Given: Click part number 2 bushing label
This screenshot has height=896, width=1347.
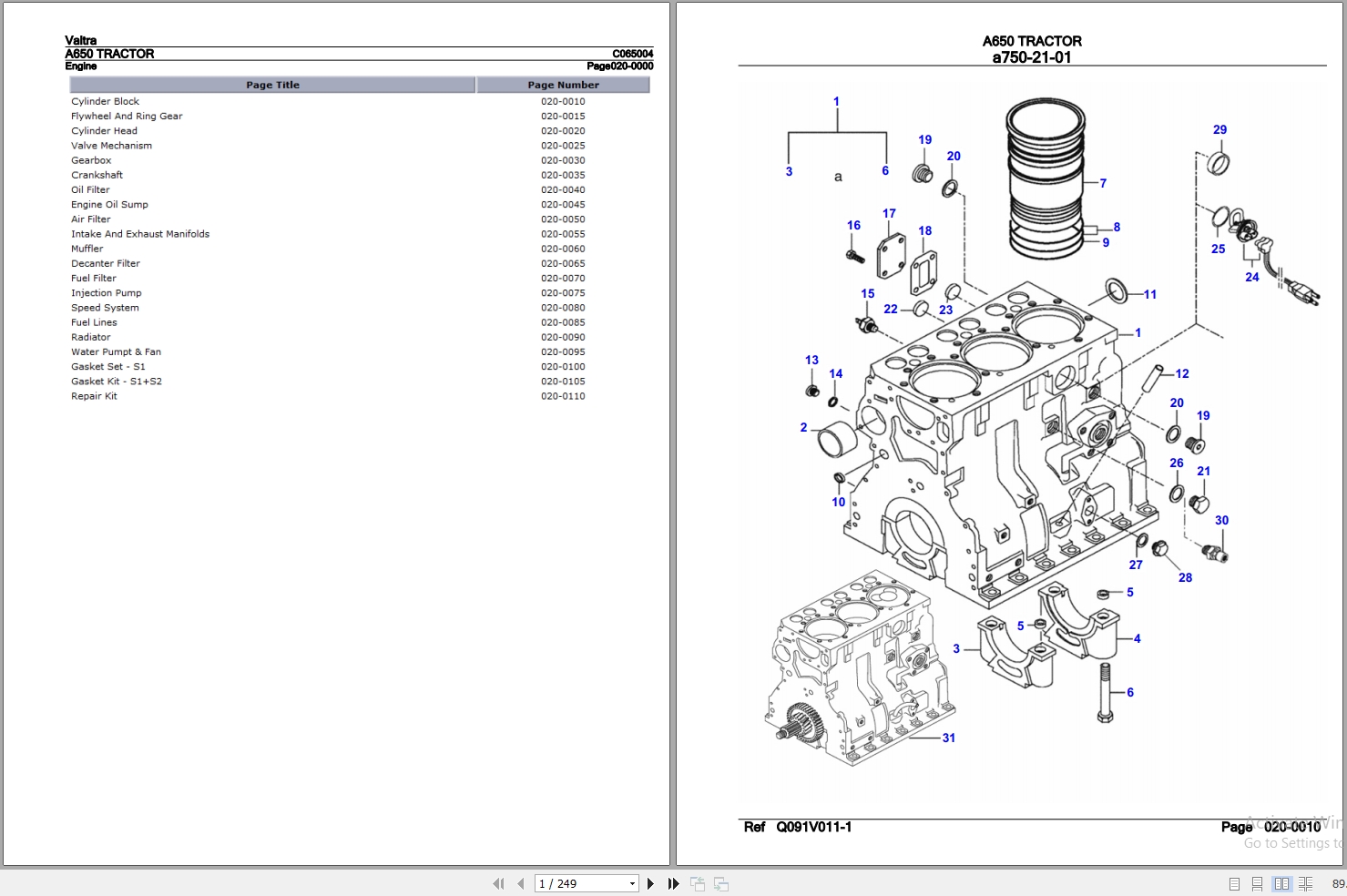Looking at the screenshot, I should pos(803,427).
